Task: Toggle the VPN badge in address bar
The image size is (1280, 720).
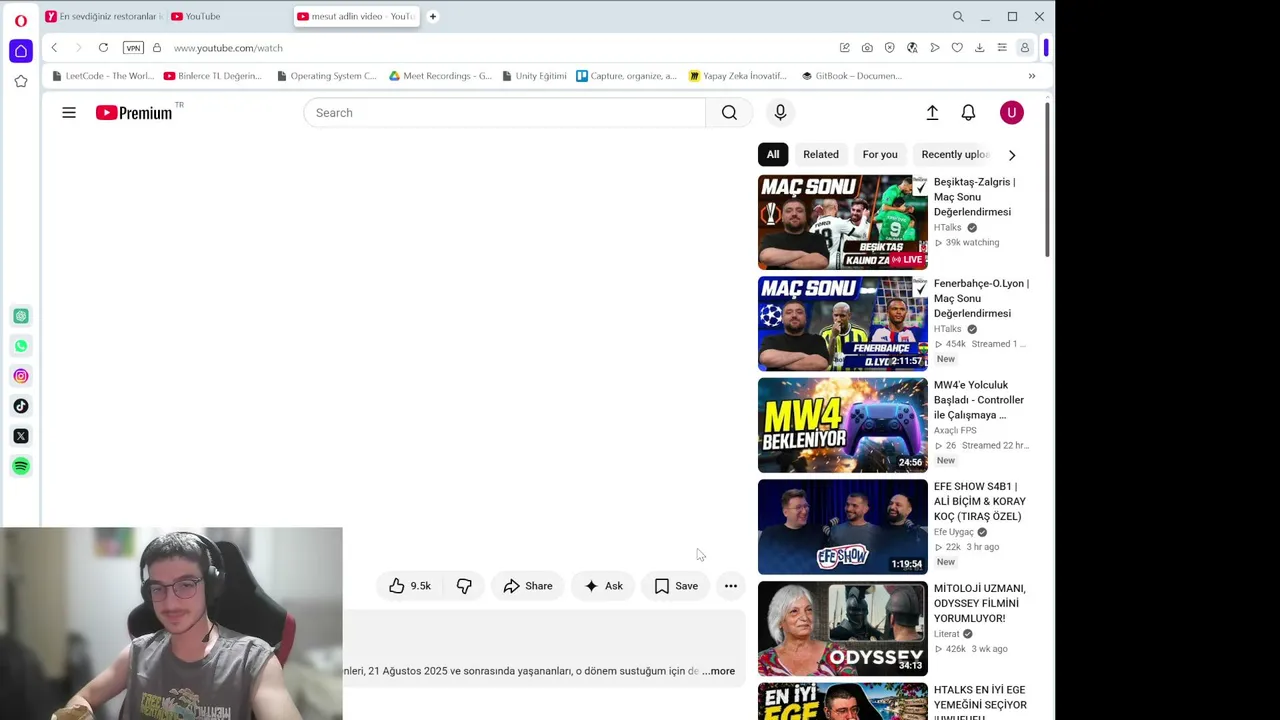Action: point(133,48)
